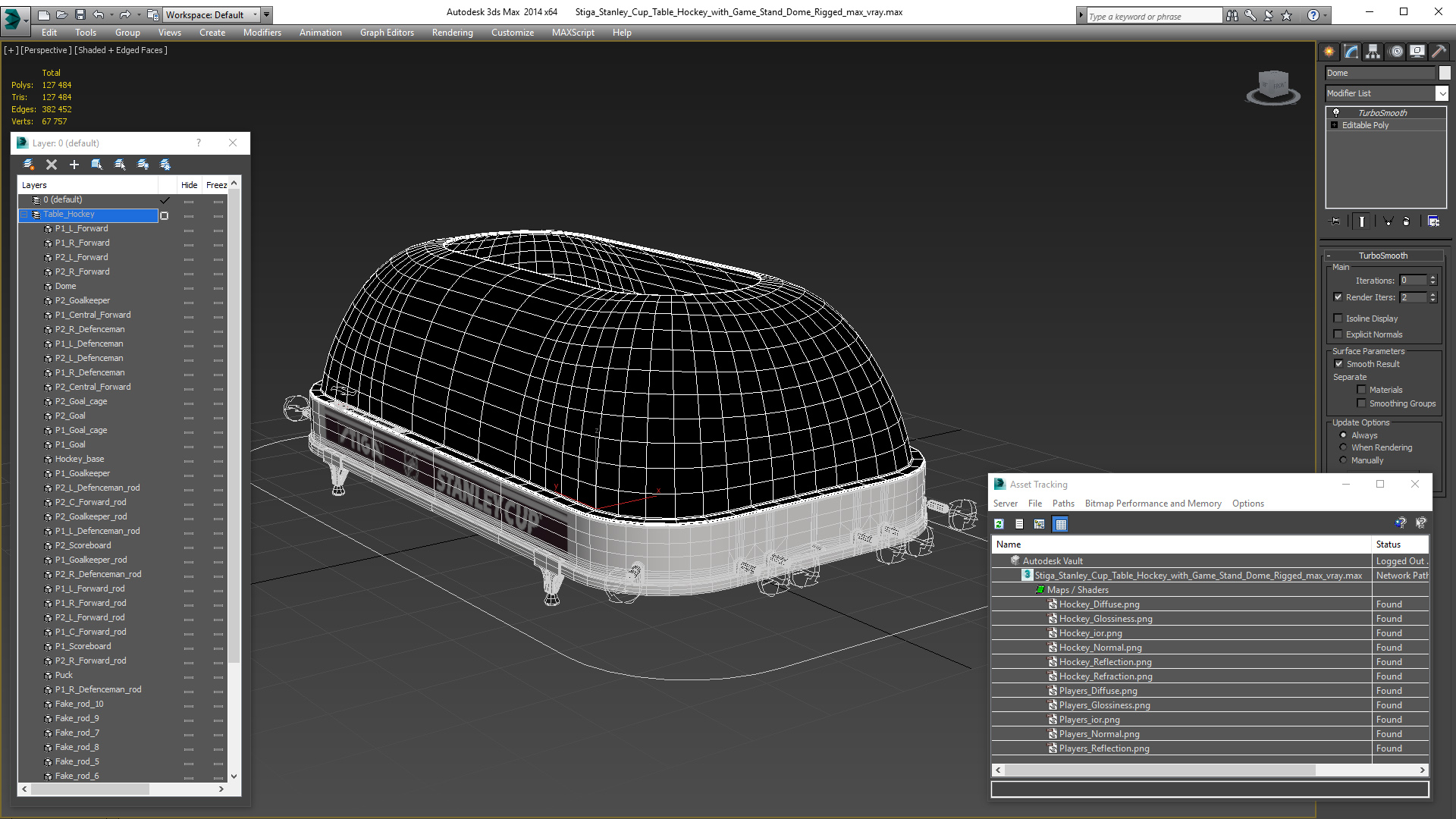Click Configure Modifier Sets icon
This screenshot has height=819, width=1456.
[x=1433, y=221]
